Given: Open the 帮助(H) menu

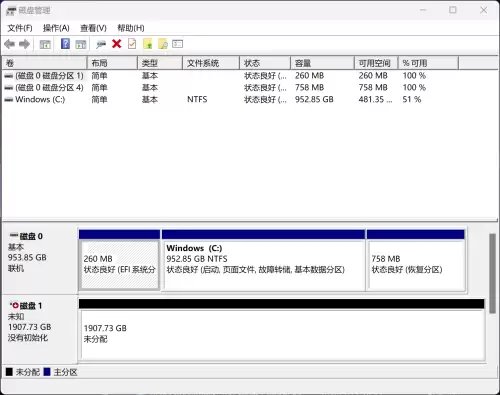Looking at the screenshot, I should point(131,28).
